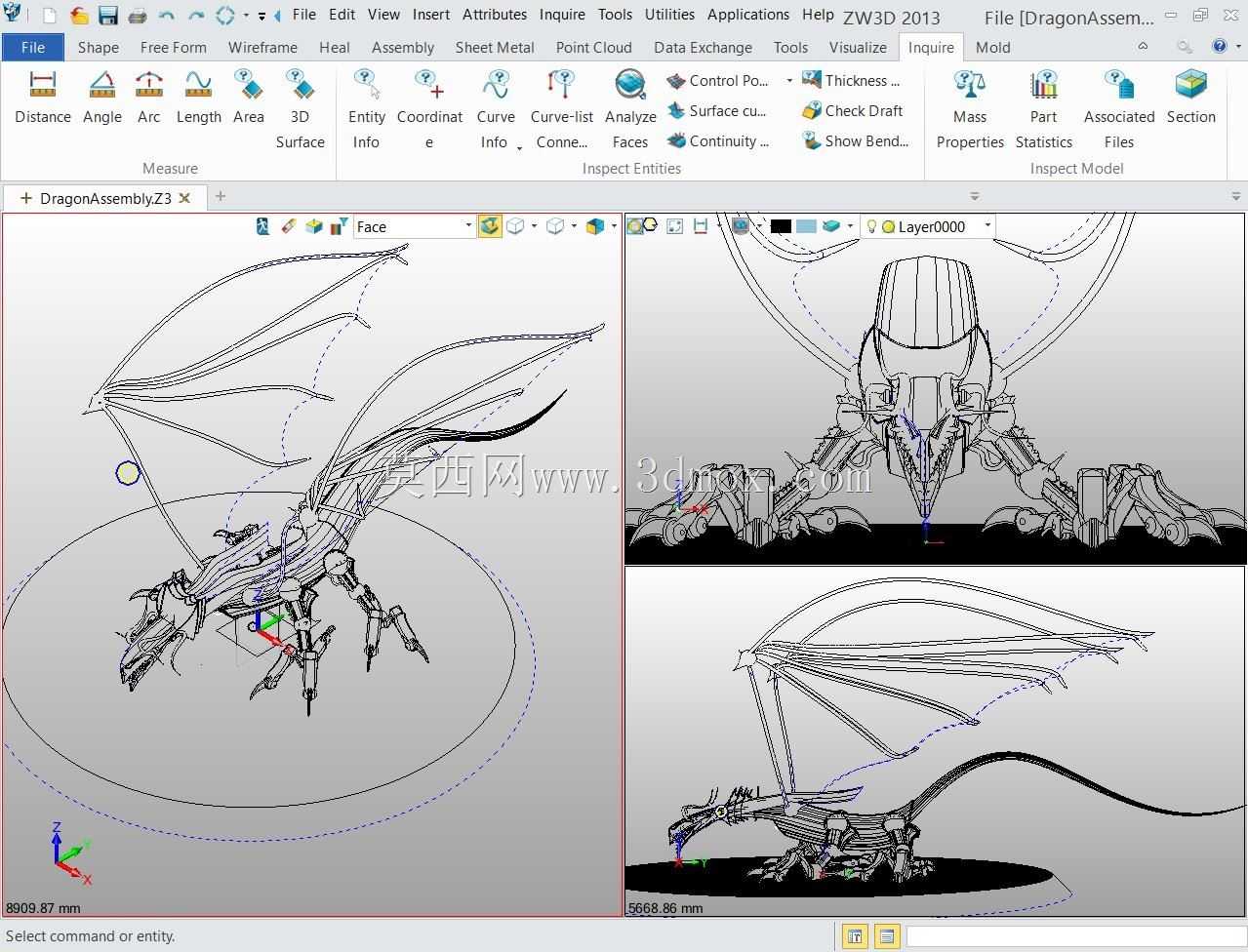This screenshot has width=1248, height=952.
Task: Choose the Area measure tool
Action: coord(249,99)
